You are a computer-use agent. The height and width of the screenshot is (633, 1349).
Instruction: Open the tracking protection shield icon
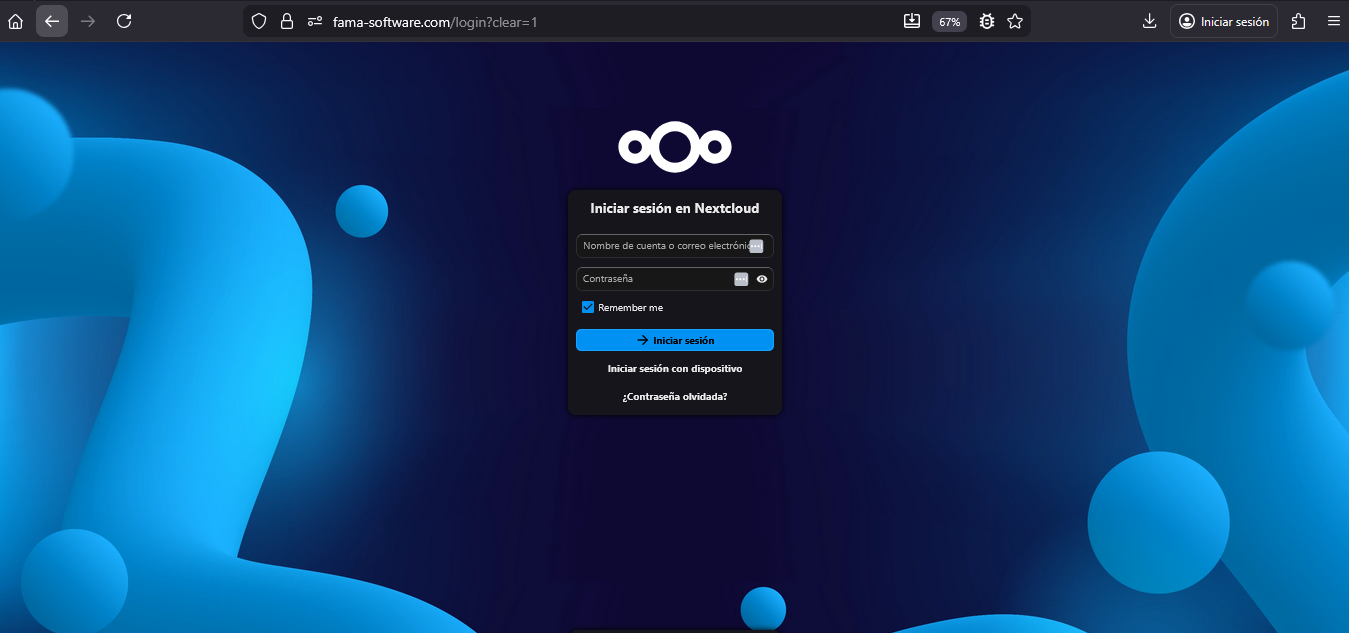pos(259,21)
